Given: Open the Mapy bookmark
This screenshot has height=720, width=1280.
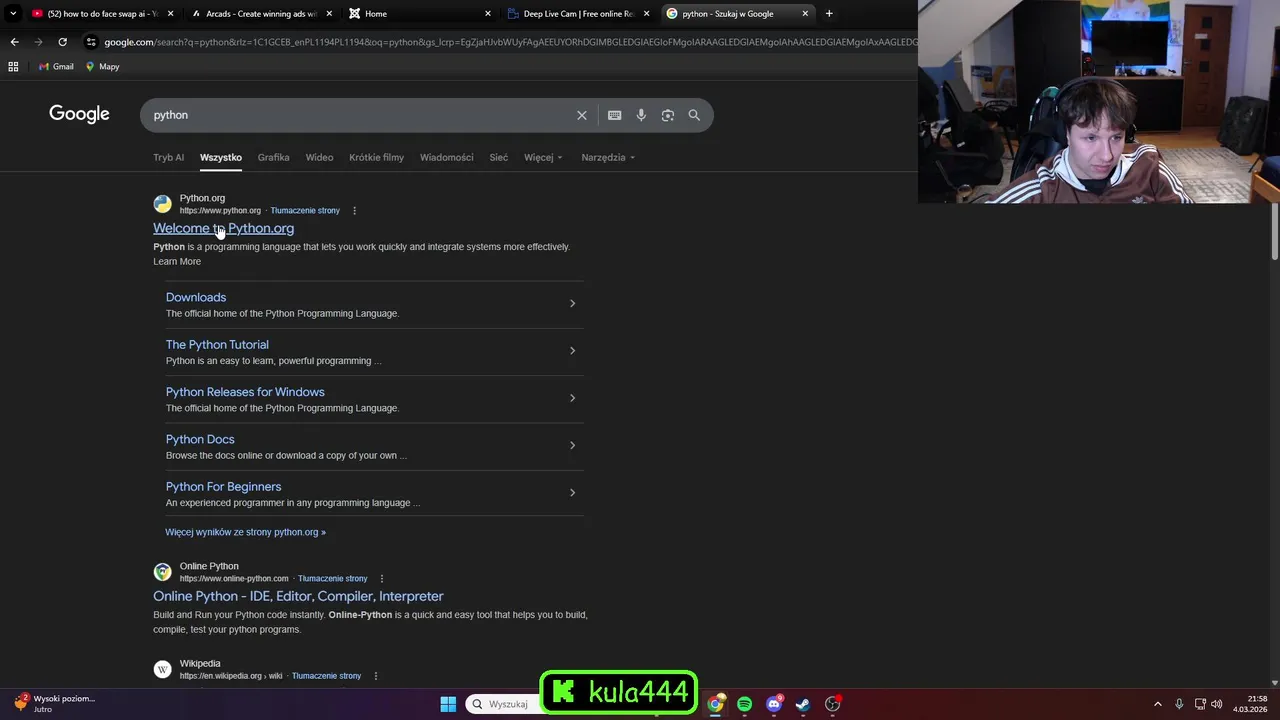Looking at the screenshot, I should click(102, 67).
